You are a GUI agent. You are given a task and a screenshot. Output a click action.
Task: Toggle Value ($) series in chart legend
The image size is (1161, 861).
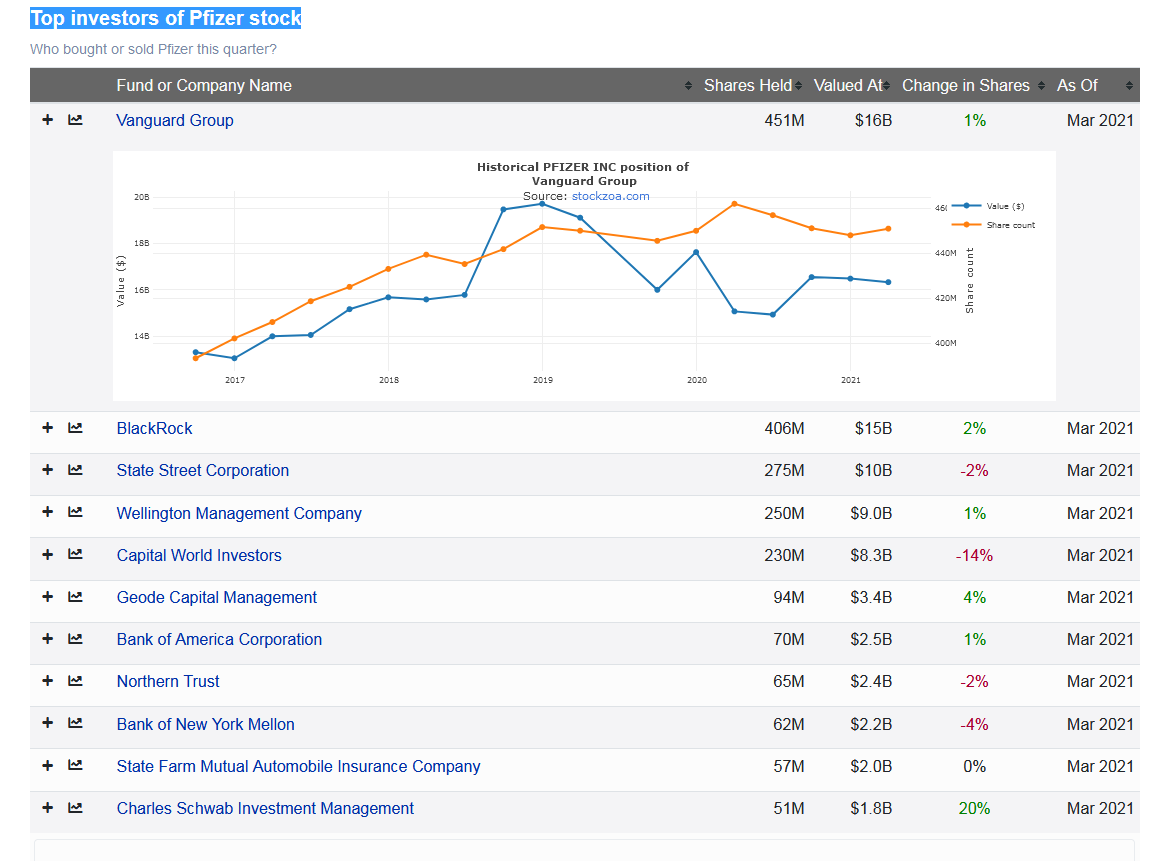(x=988, y=206)
